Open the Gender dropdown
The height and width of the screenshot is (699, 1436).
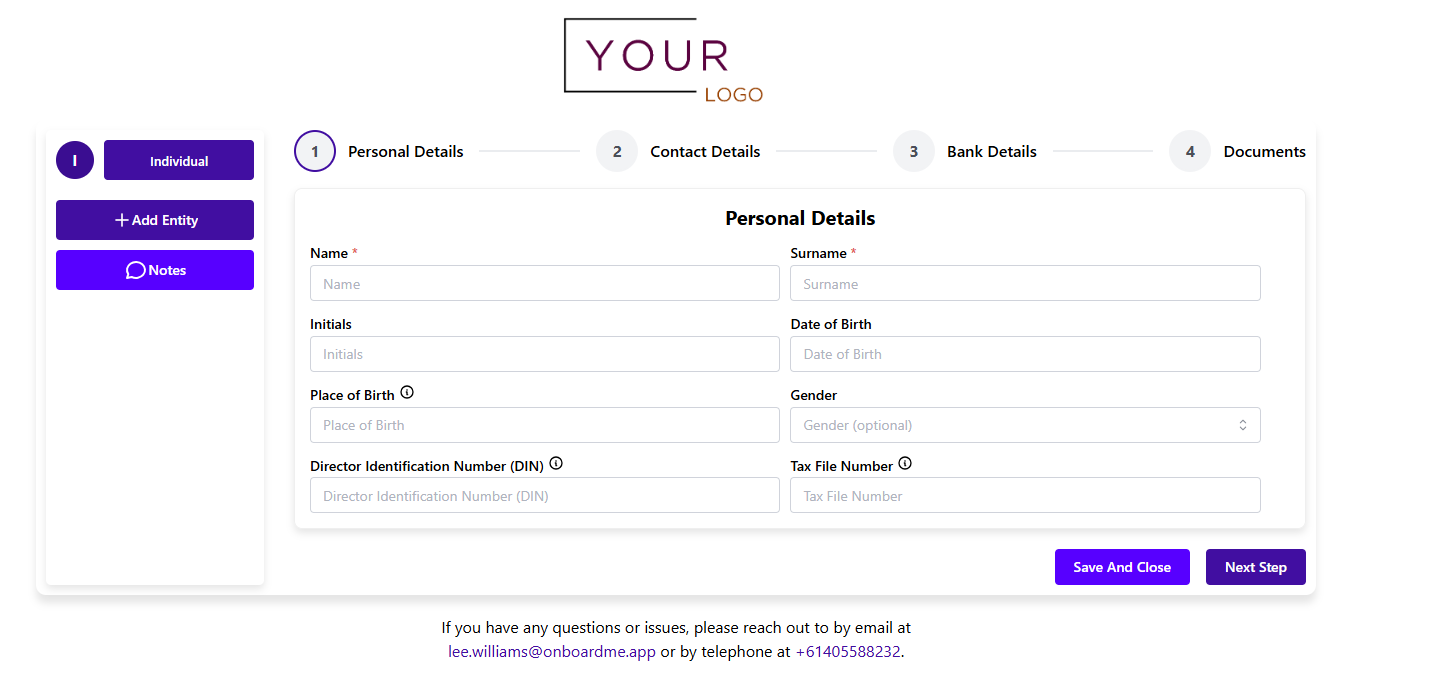1025,425
